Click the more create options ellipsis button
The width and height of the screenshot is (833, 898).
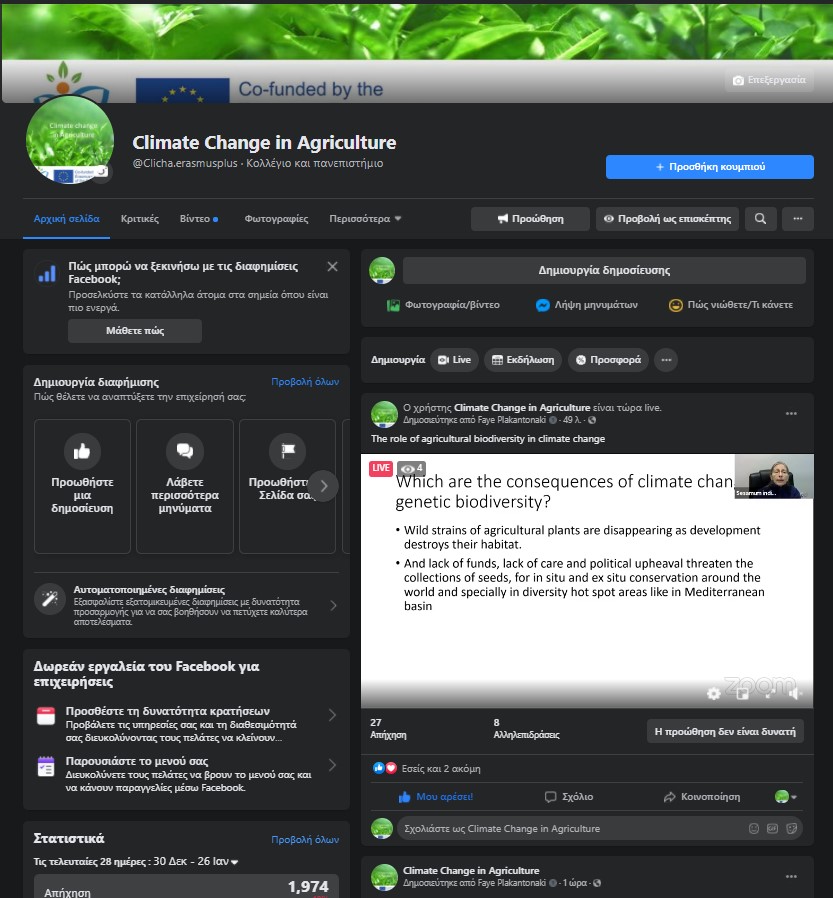pyautogui.click(x=666, y=360)
